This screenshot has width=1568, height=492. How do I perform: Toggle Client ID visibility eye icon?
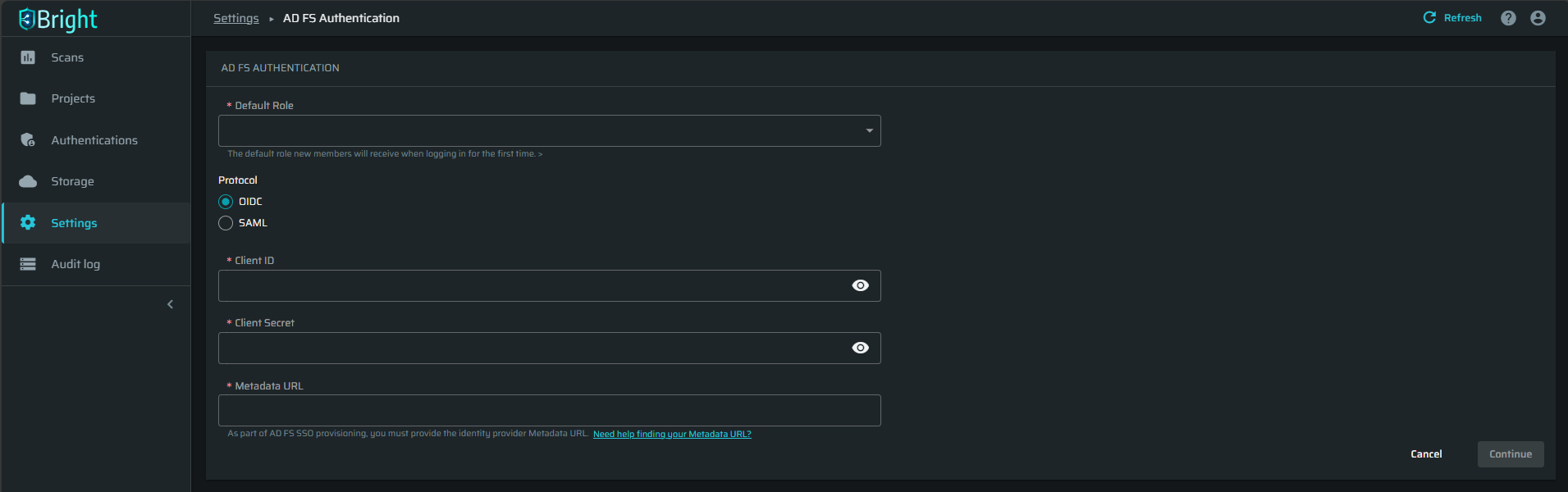pos(860,285)
